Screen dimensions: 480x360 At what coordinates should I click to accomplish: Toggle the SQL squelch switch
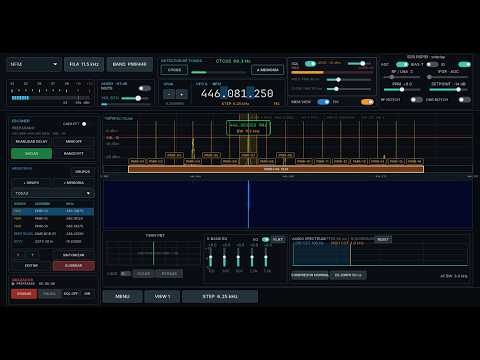[310, 63]
